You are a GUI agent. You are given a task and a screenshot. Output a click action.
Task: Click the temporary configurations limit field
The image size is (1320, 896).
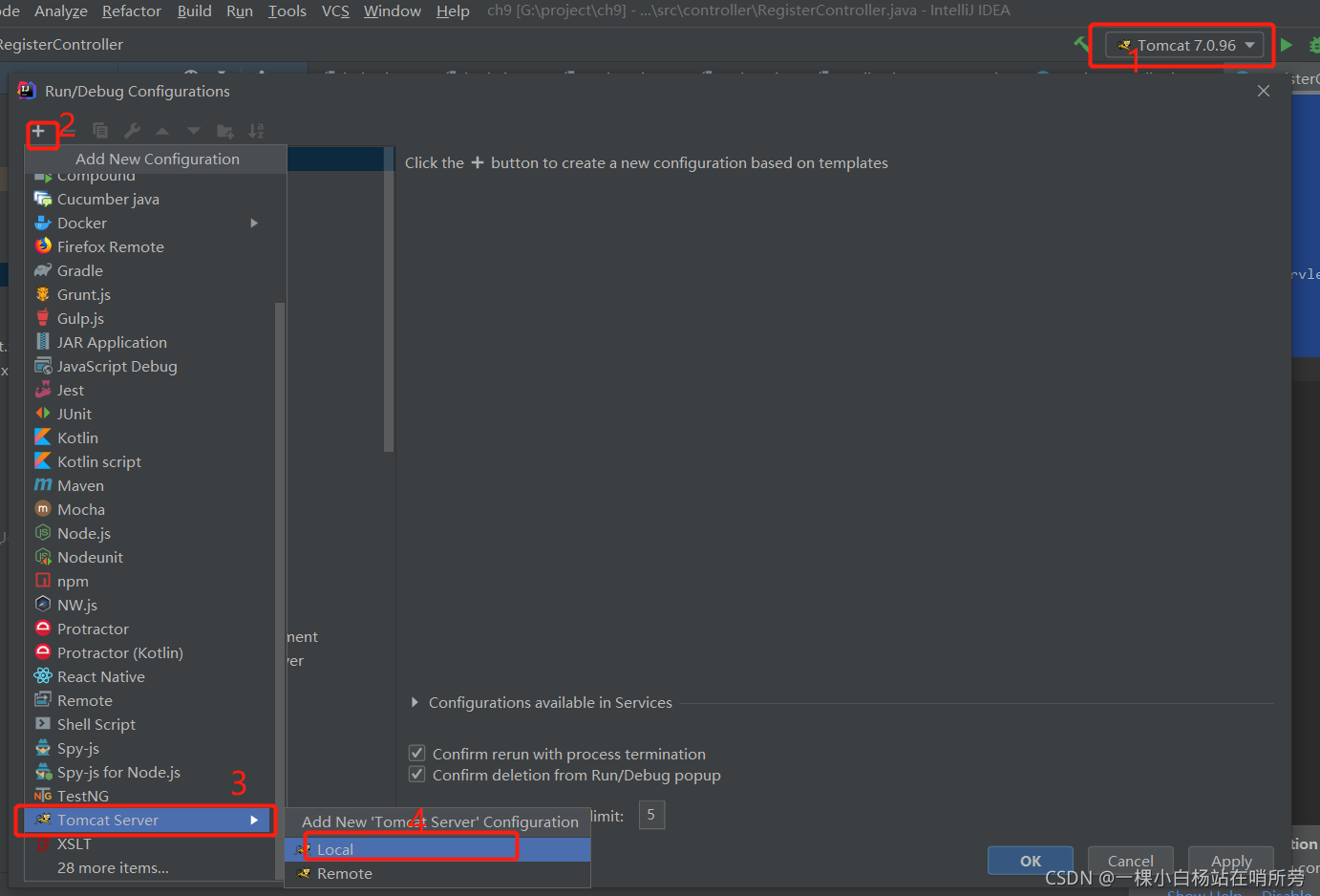651,815
